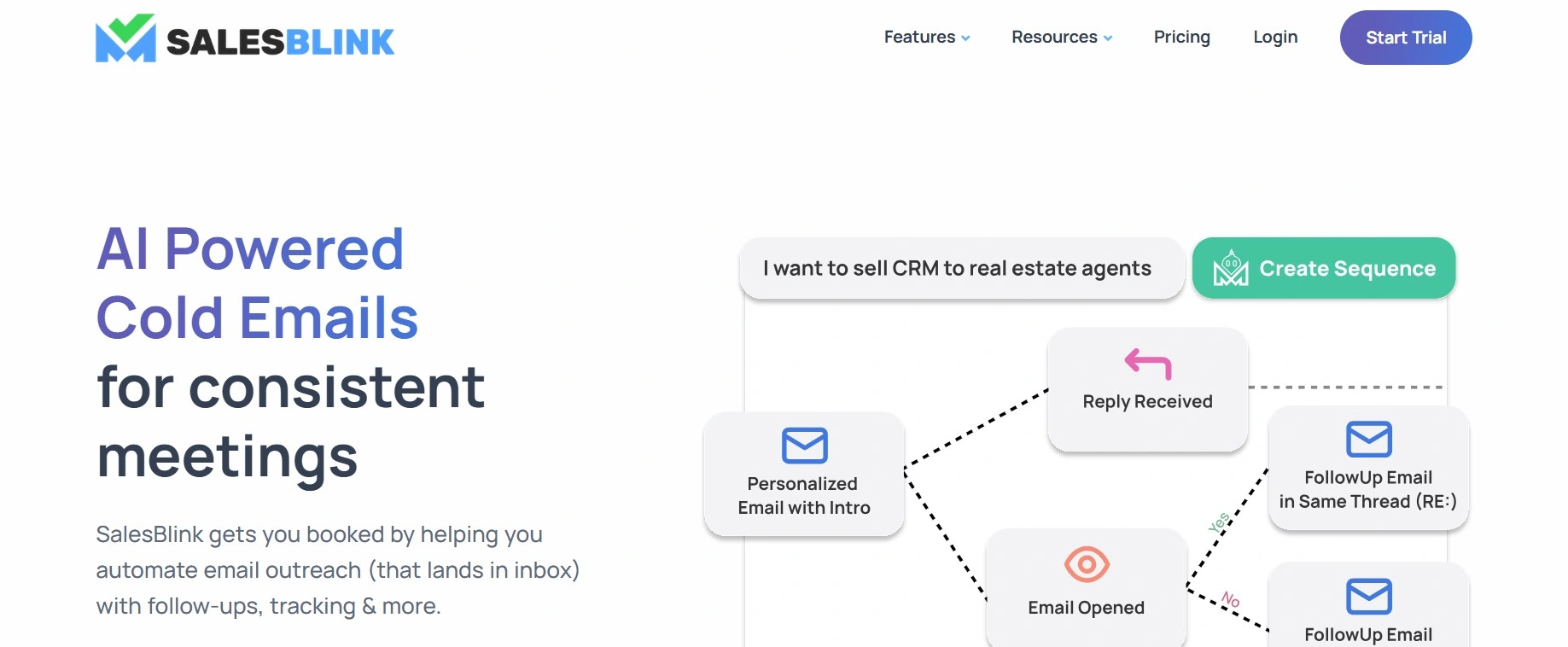1568x647 pixels.
Task: Open the Resources dropdown chevron
Action: pyautogui.click(x=1108, y=38)
